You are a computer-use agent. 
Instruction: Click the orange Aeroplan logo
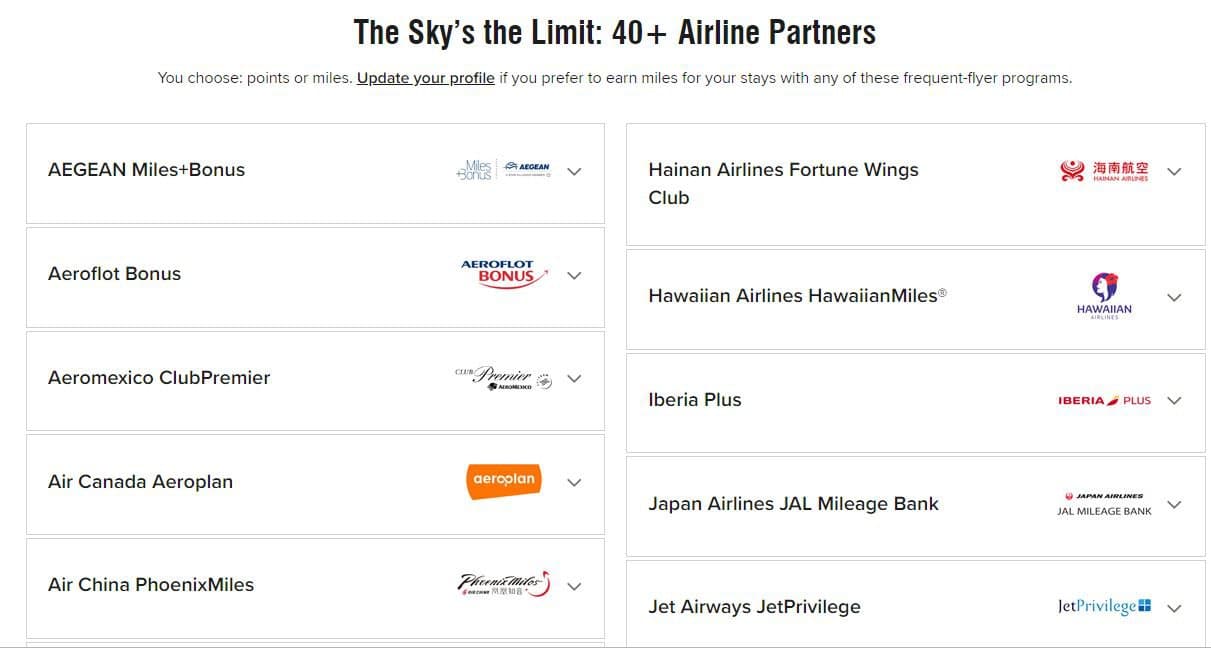point(504,481)
